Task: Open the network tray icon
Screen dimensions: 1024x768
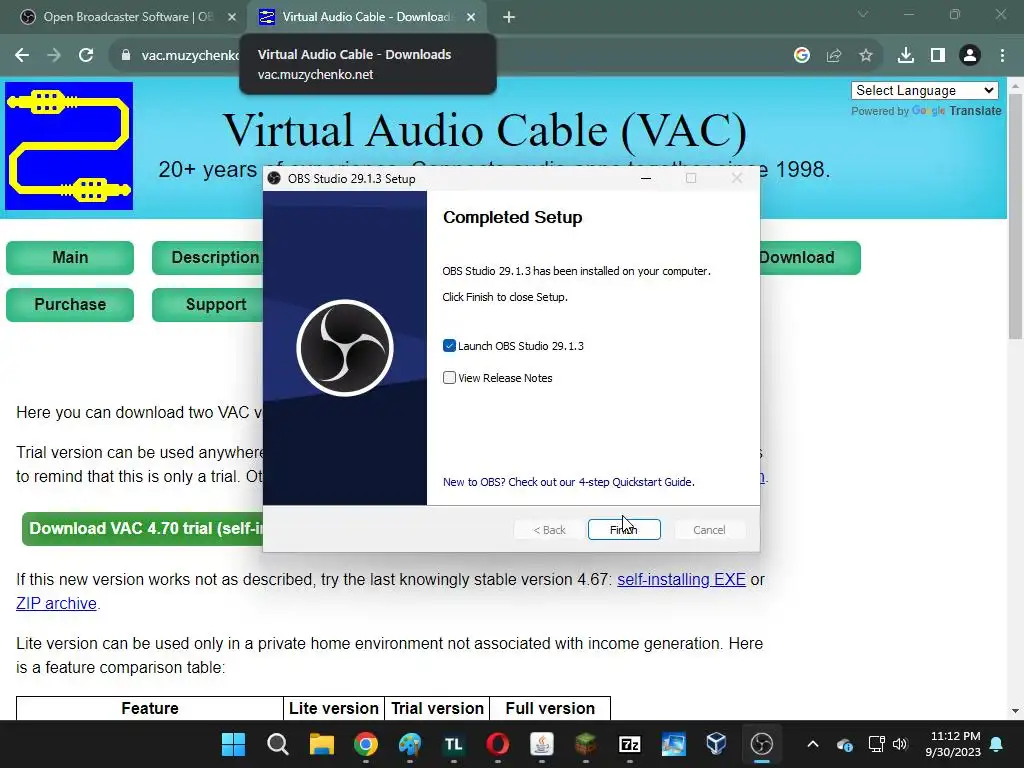Action: [876, 744]
